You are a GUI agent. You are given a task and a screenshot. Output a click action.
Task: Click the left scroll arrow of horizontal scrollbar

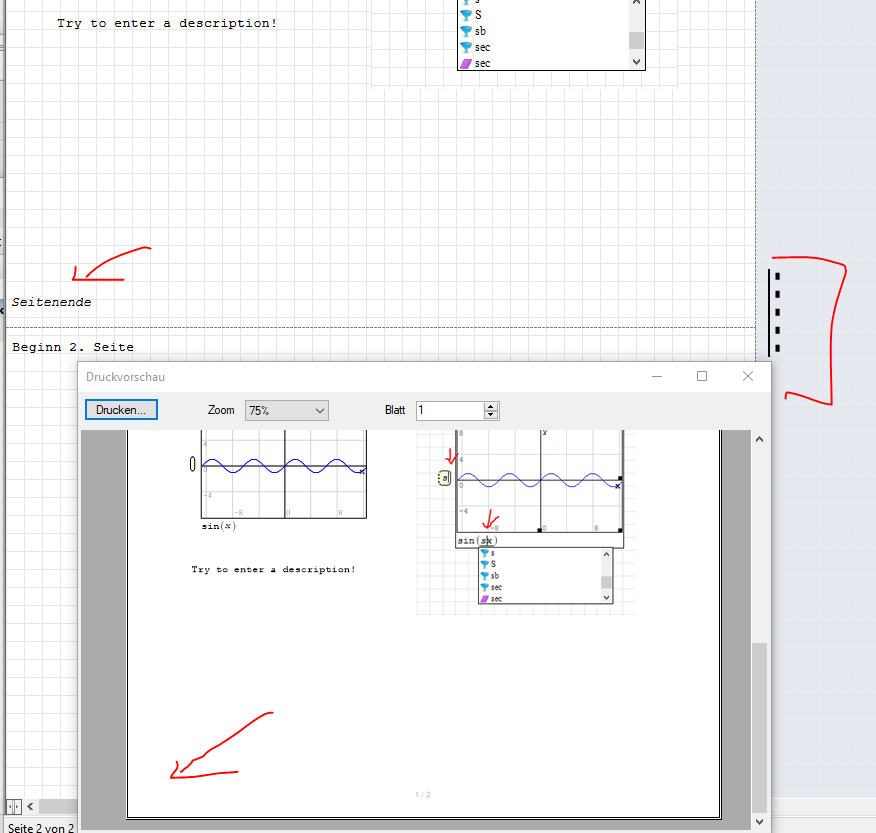click(x=31, y=806)
